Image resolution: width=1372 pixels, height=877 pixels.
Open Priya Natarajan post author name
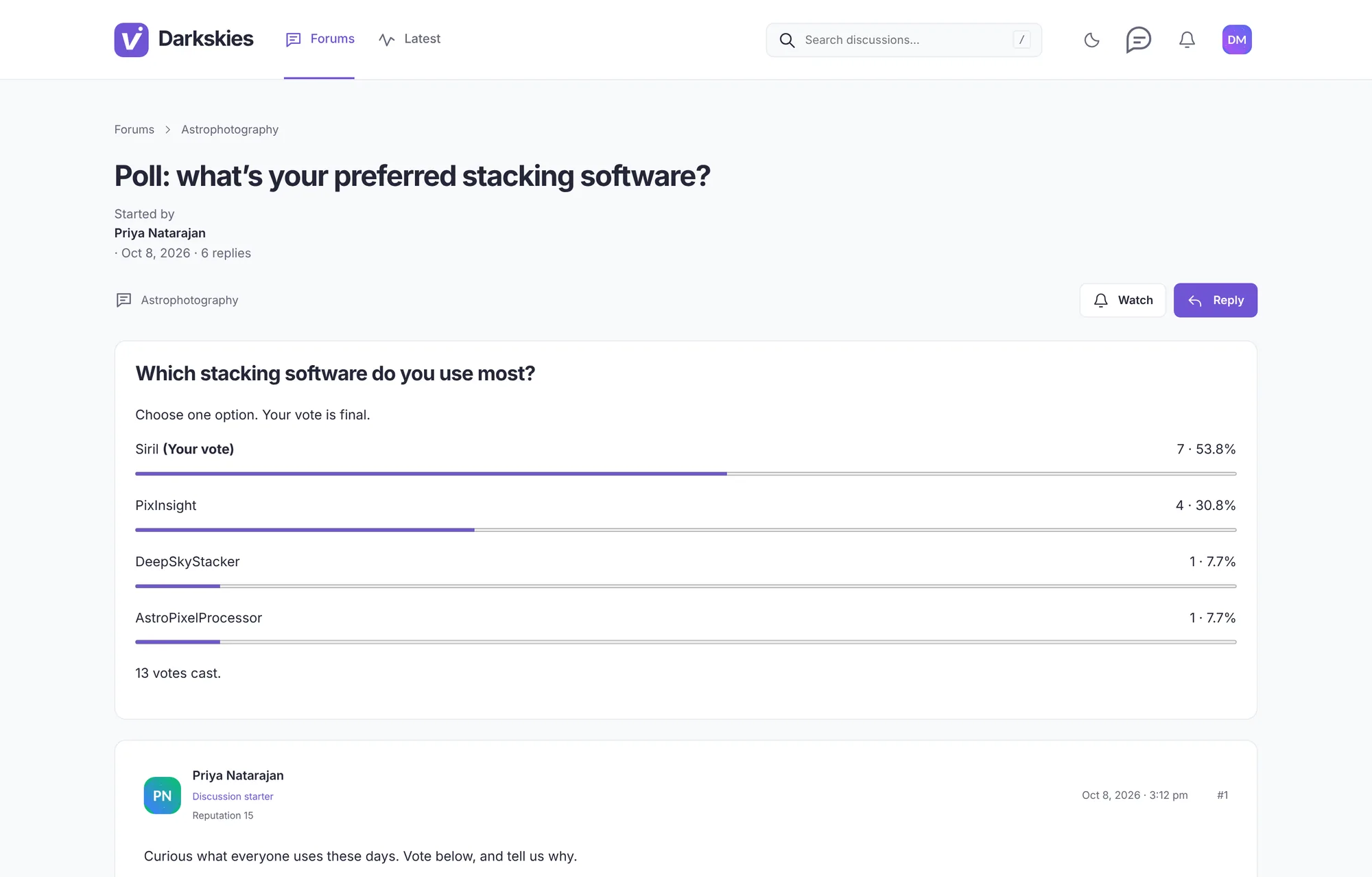[x=237, y=775]
